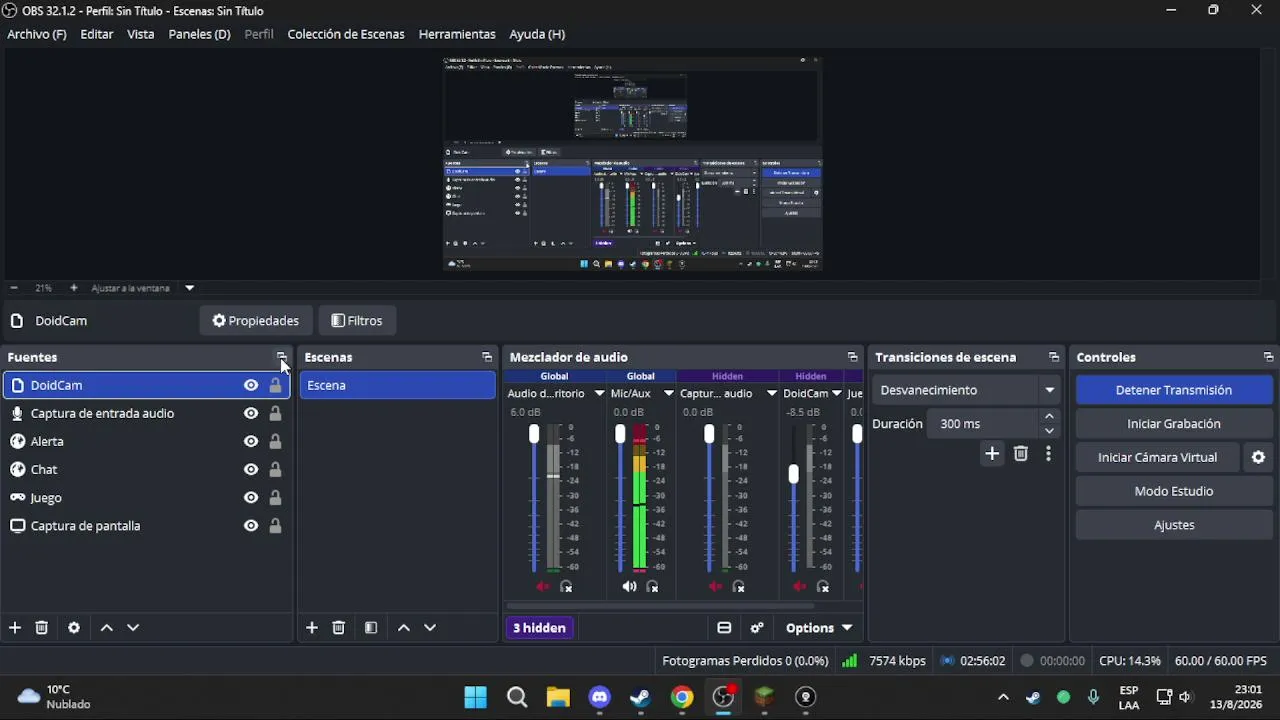Expand the Audio del escritorio channel menu
The width and height of the screenshot is (1280, 720).
click(x=599, y=393)
